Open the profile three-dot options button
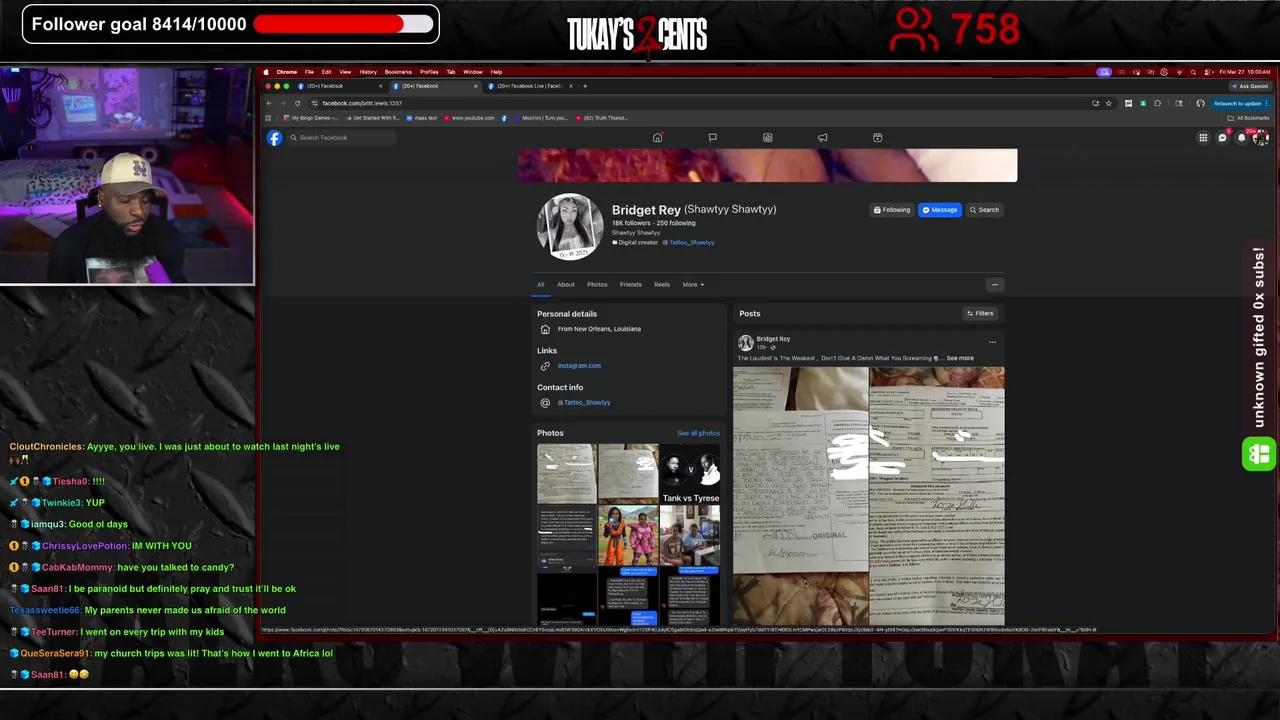Viewport: 1280px width, 720px height. click(994, 285)
